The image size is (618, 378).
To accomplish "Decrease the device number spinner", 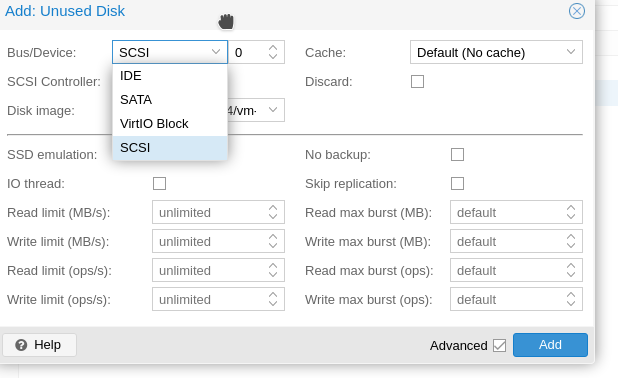I will point(273,56).
